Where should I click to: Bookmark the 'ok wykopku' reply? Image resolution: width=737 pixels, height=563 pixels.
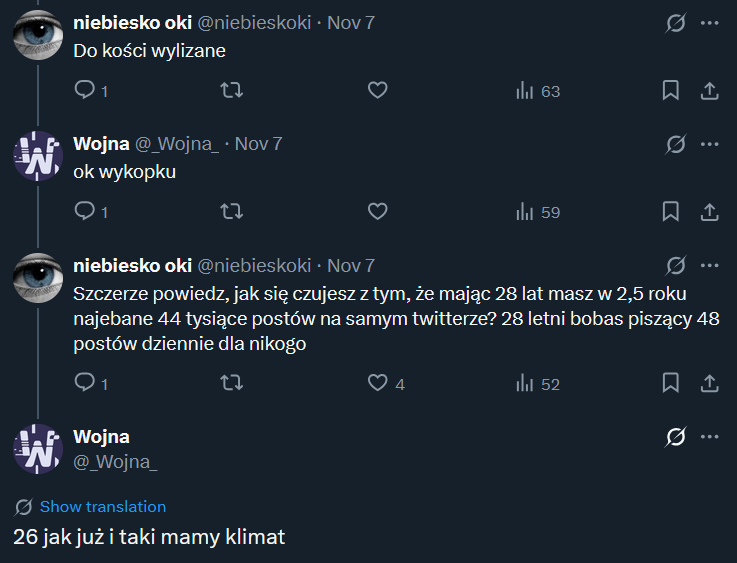click(x=671, y=212)
